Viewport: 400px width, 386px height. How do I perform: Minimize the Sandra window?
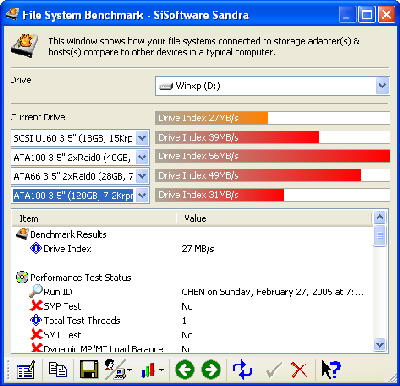pyautogui.click(x=347, y=15)
